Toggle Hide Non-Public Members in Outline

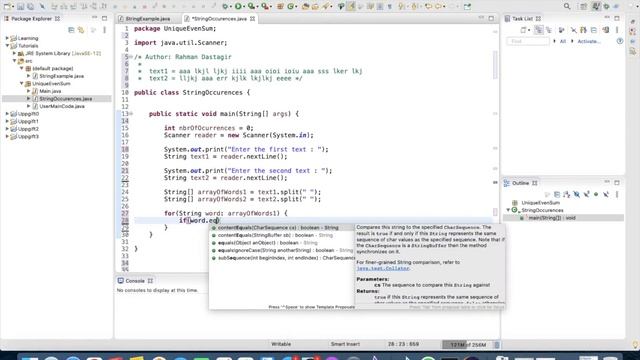point(596,194)
